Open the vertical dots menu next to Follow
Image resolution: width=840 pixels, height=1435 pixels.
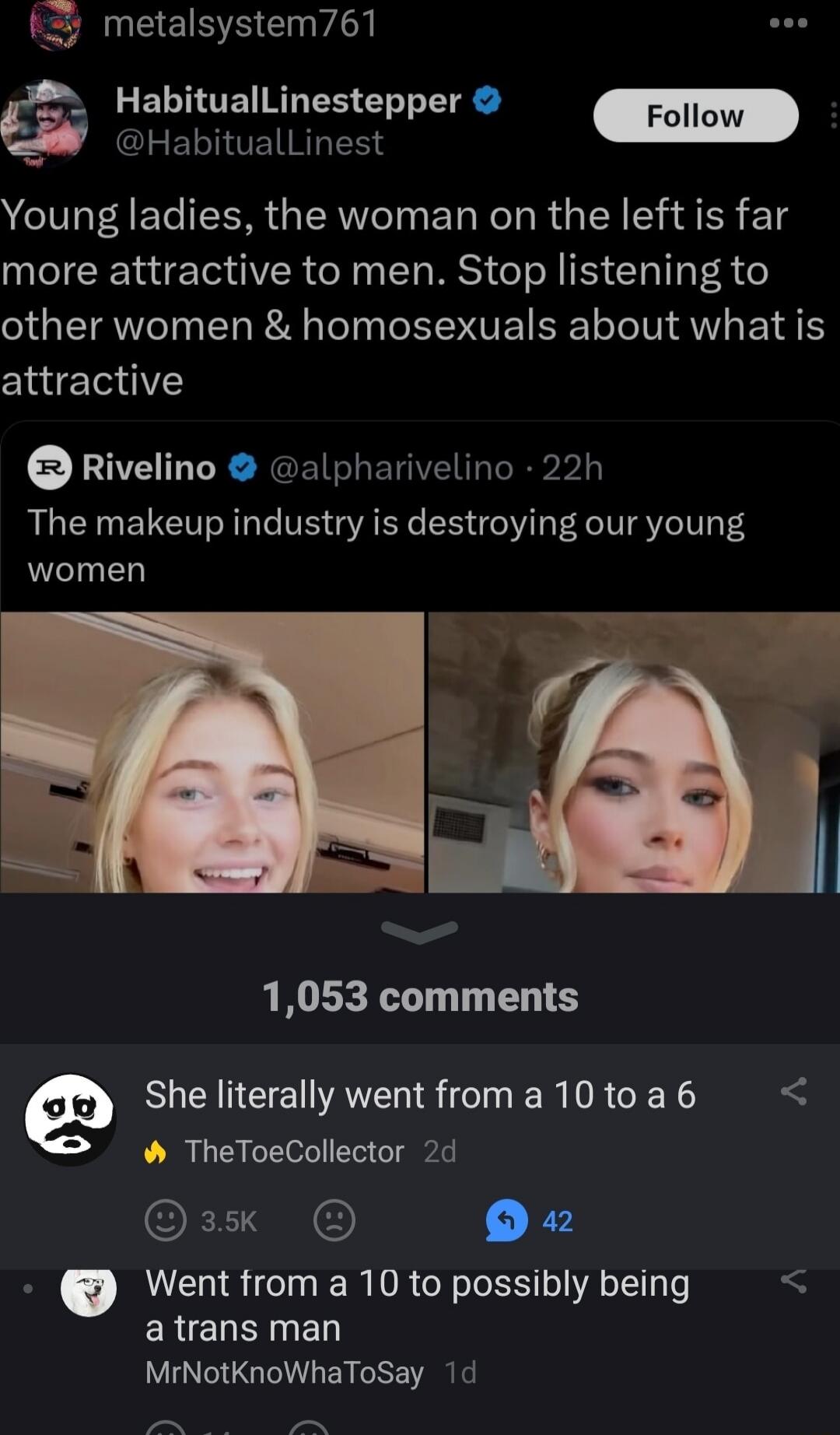pos(834,115)
